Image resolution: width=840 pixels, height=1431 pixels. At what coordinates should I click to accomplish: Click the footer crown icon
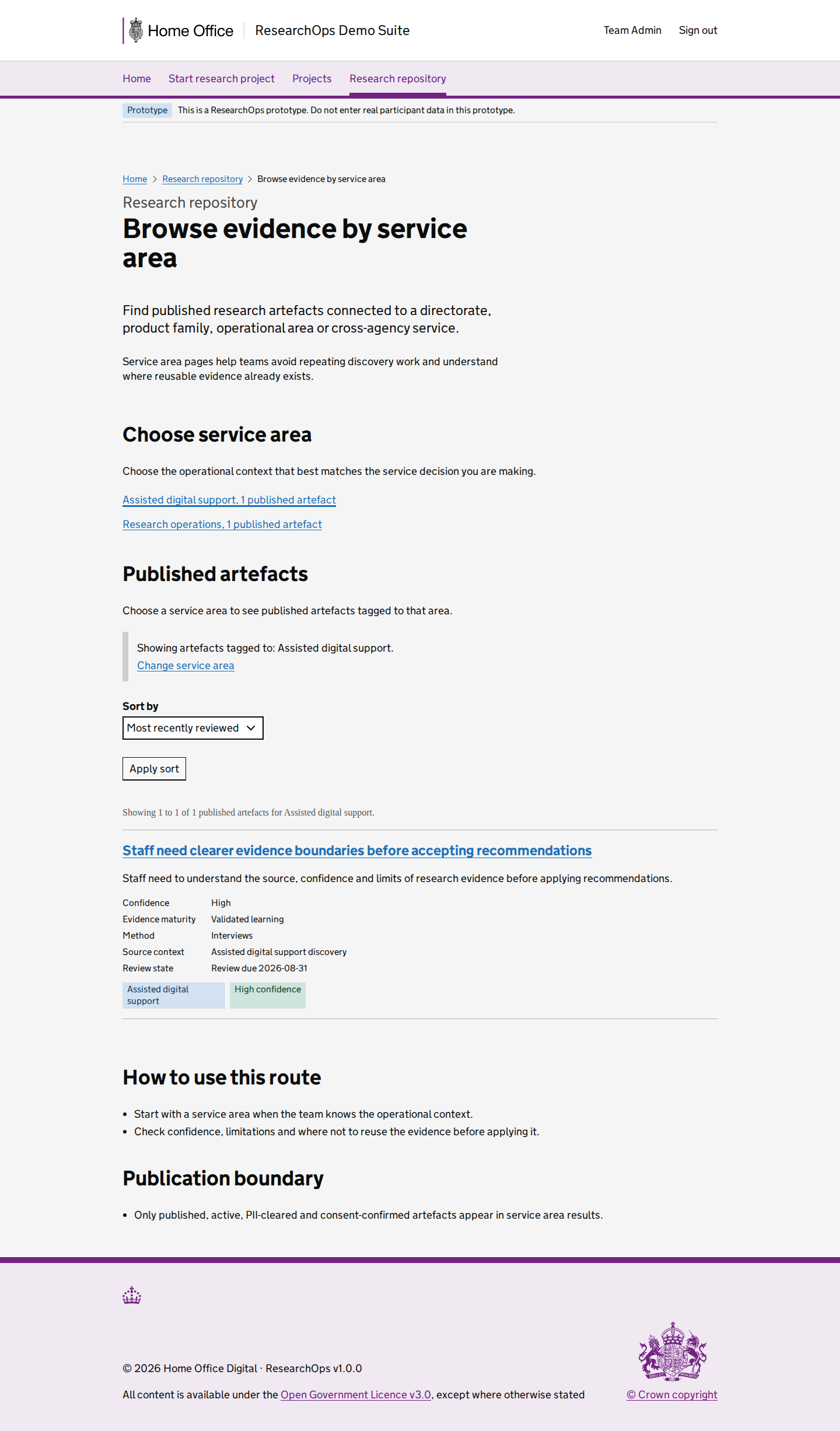click(x=132, y=1296)
